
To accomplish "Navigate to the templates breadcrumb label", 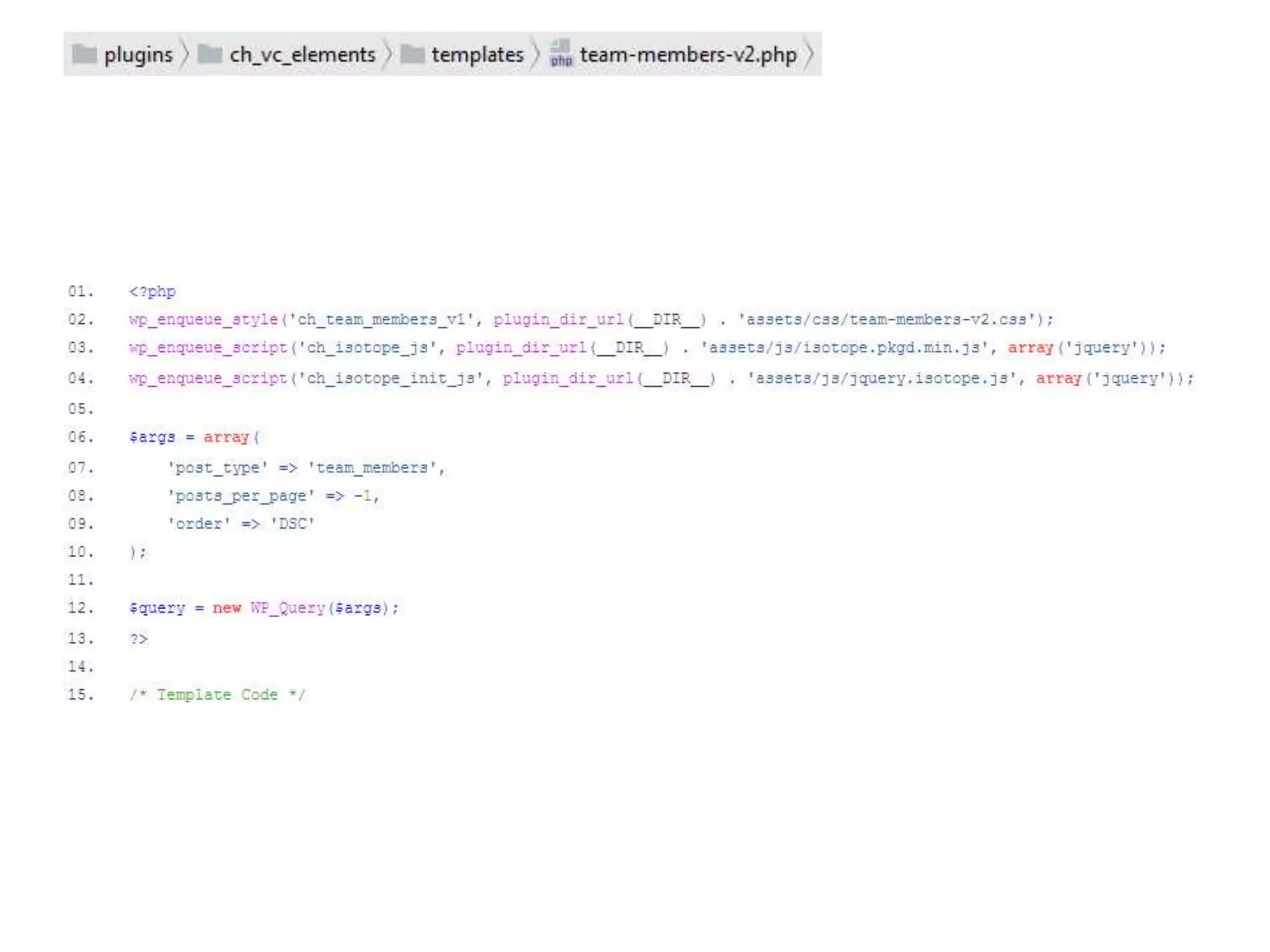I will point(477,55).
